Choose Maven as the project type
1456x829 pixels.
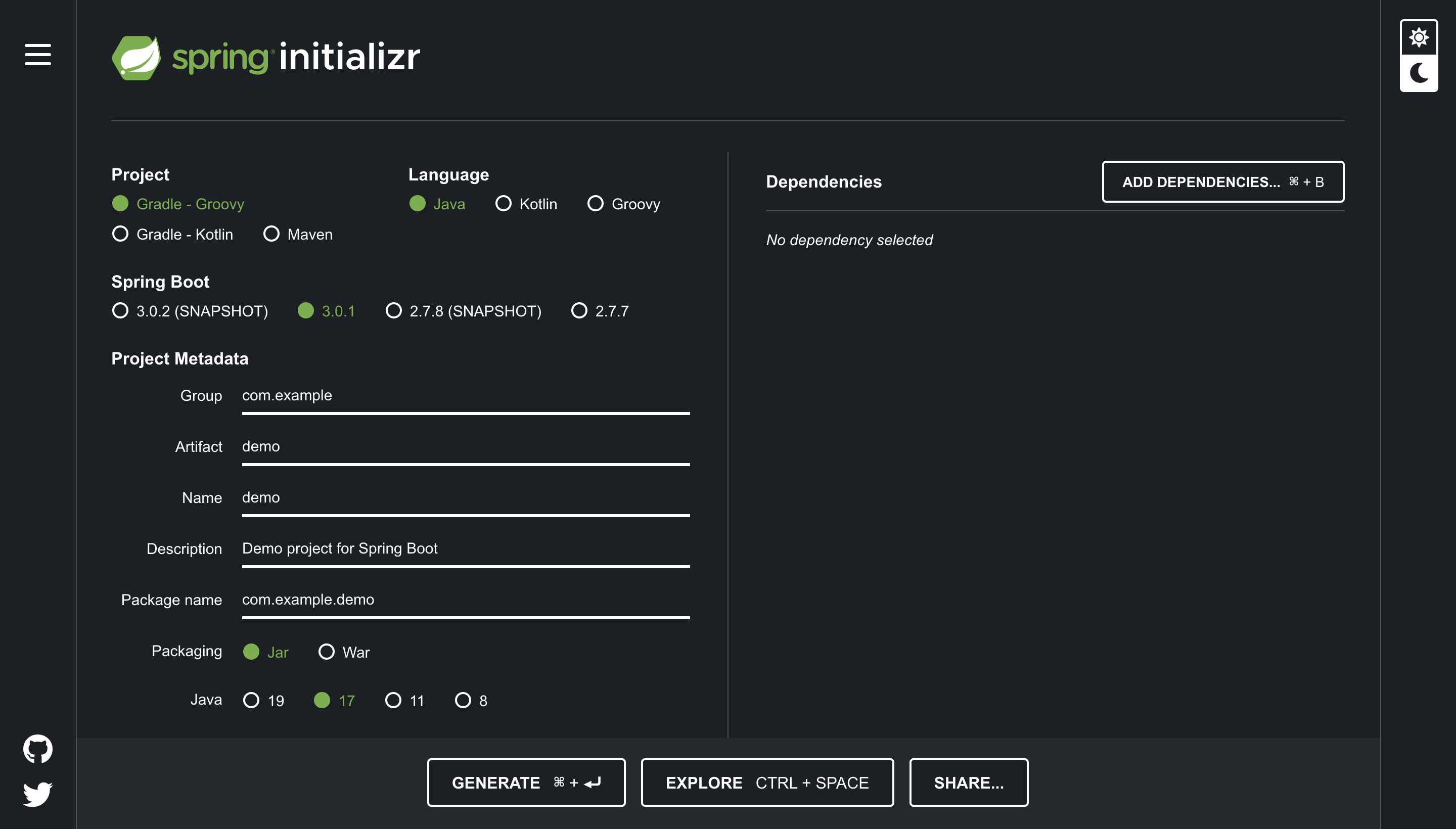271,234
